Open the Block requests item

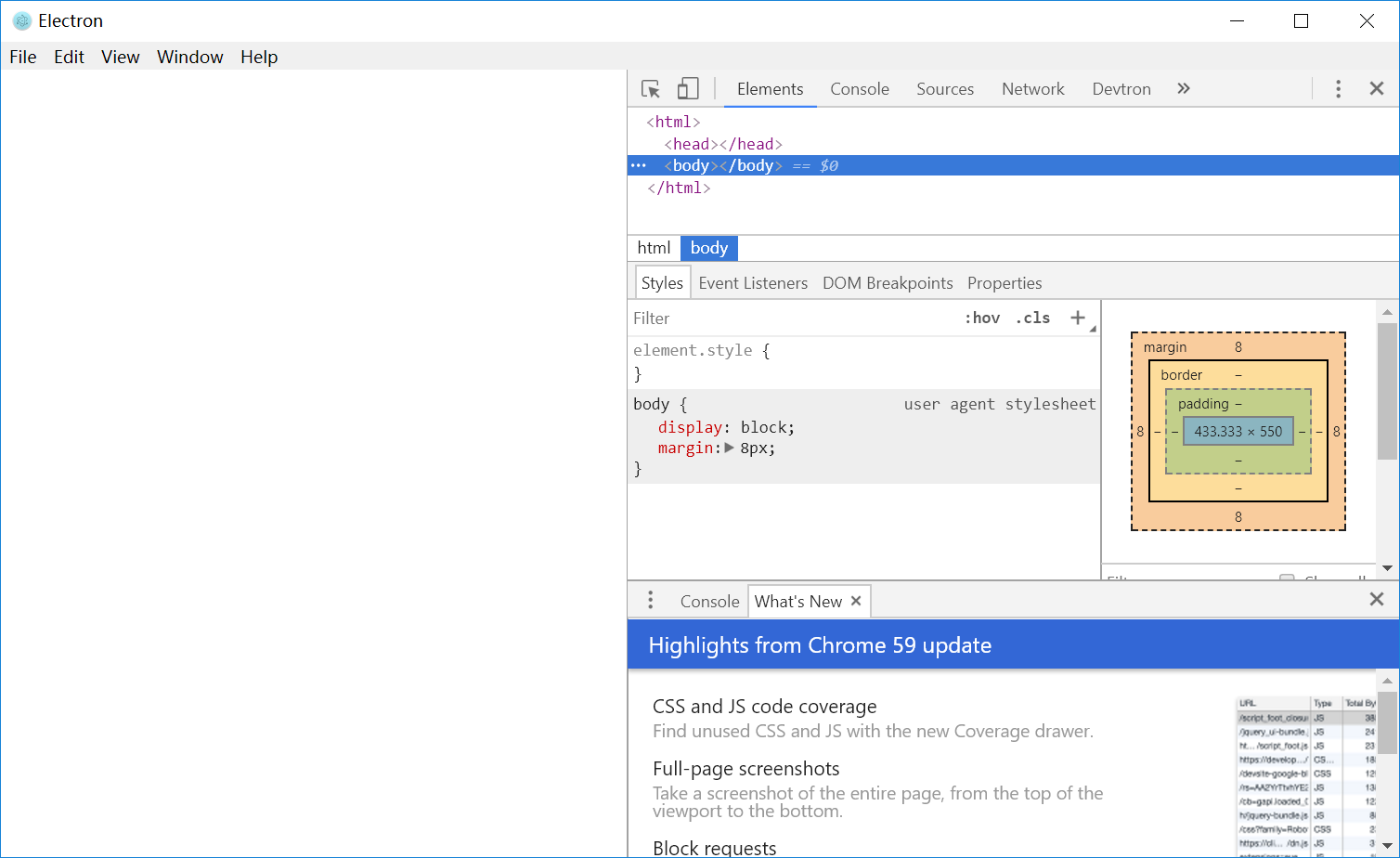tap(715, 848)
